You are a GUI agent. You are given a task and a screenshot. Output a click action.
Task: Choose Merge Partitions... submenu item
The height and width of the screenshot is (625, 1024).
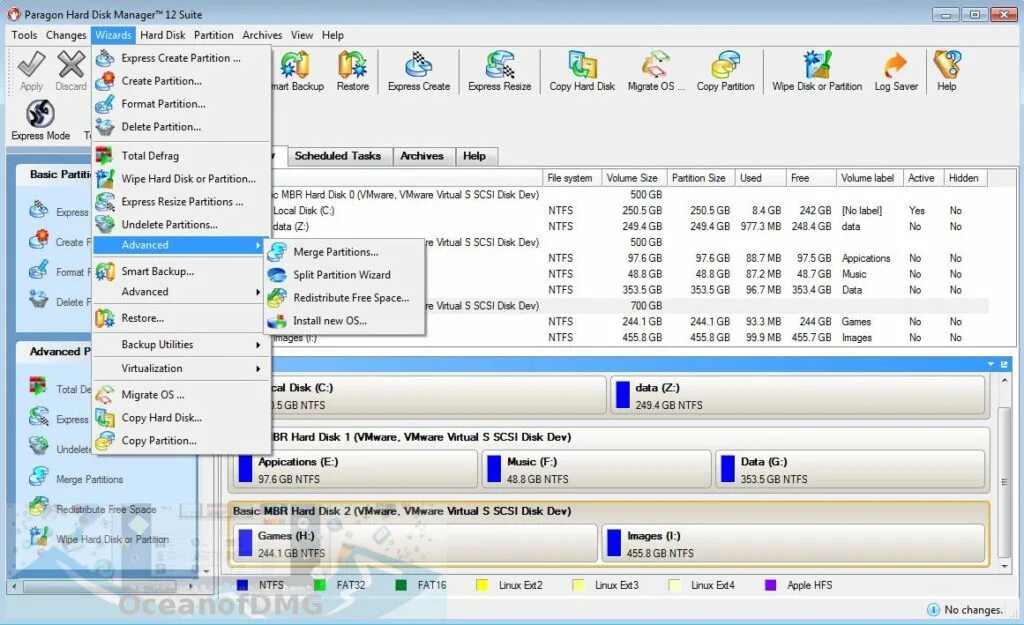[345, 252]
